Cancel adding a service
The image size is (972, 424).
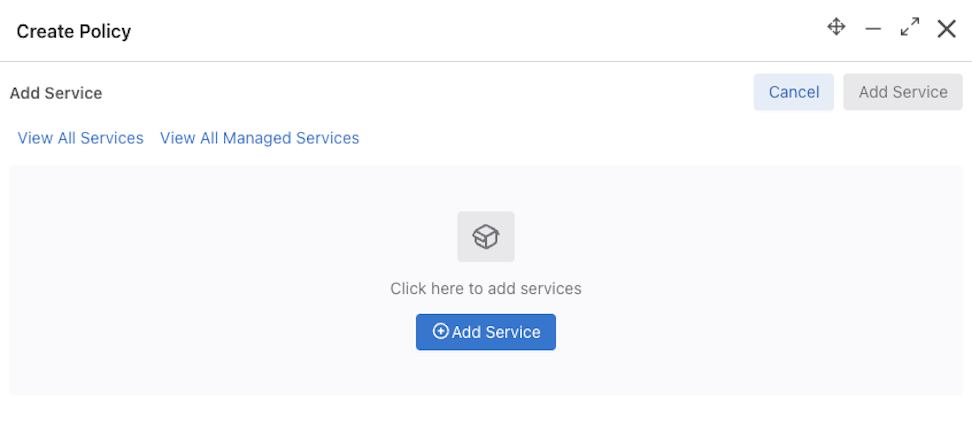(x=793, y=92)
